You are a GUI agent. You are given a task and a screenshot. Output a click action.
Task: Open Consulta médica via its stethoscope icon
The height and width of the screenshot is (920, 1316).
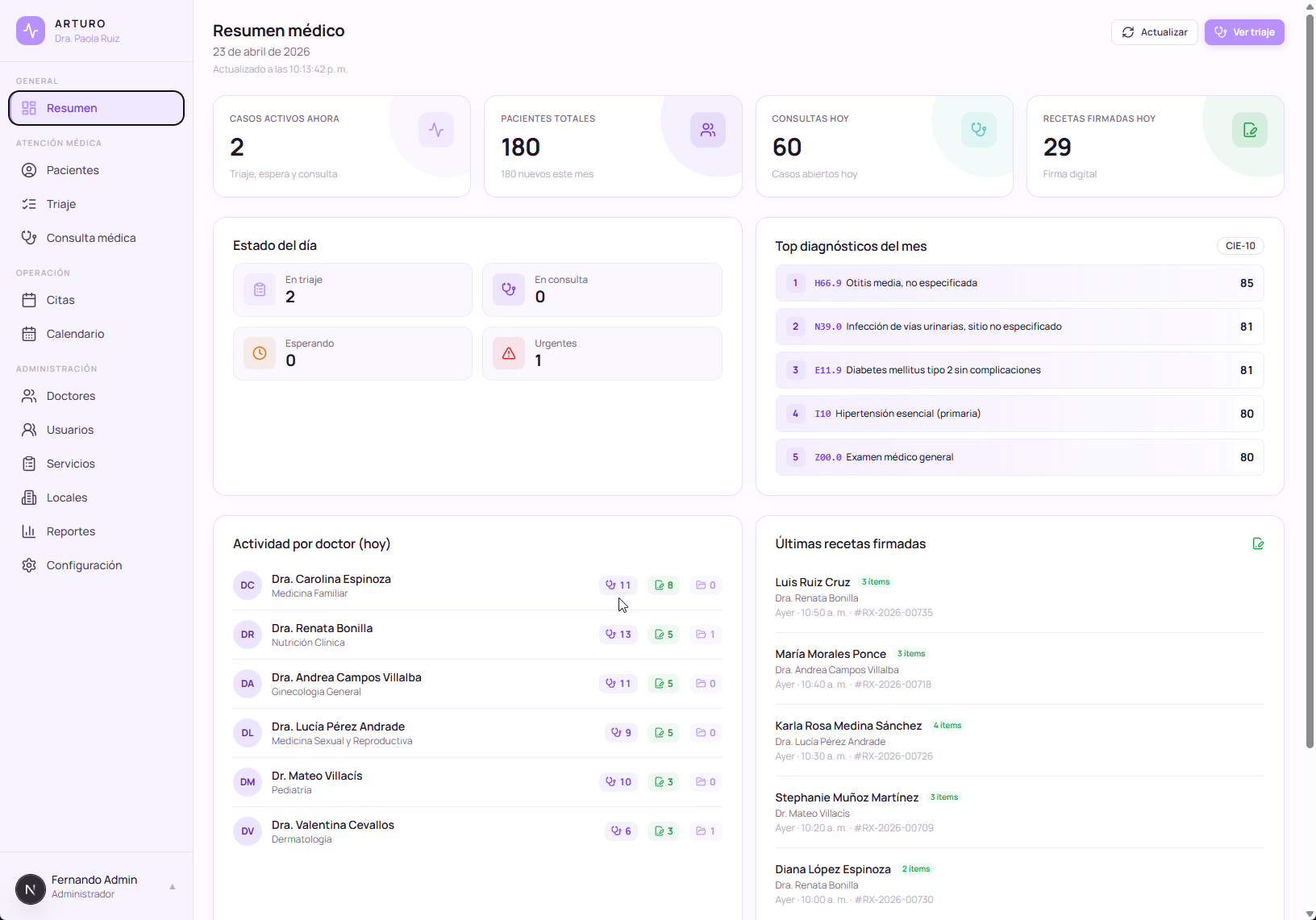[x=29, y=237]
